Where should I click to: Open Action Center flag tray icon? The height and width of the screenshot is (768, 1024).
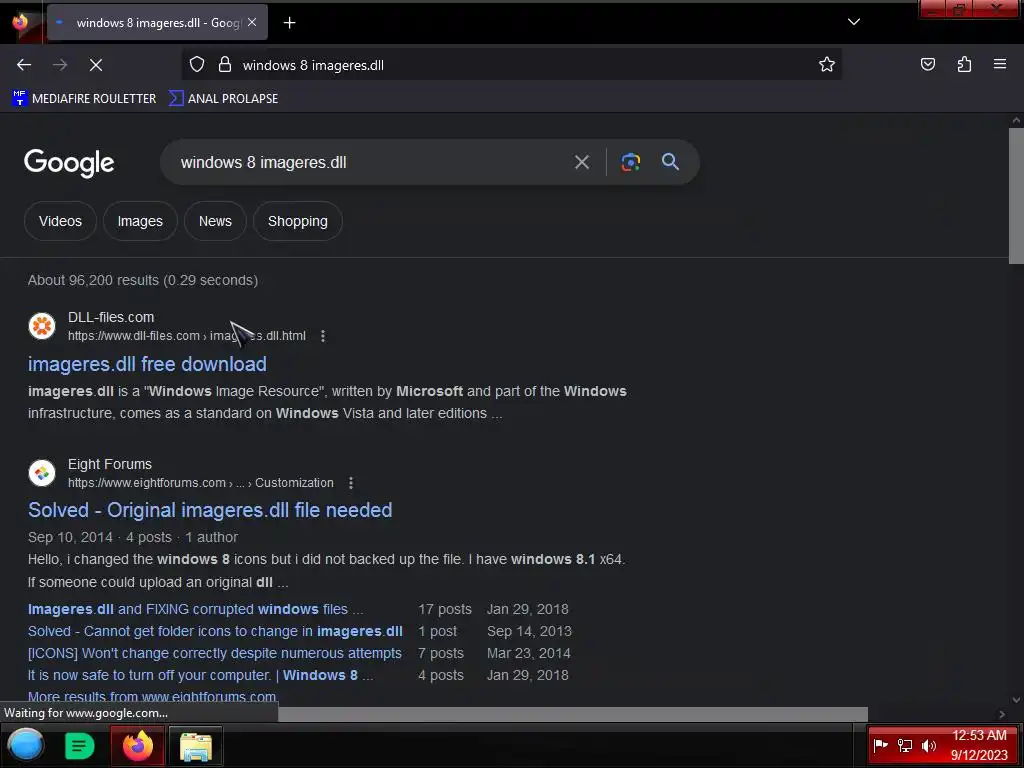pos(880,745)
